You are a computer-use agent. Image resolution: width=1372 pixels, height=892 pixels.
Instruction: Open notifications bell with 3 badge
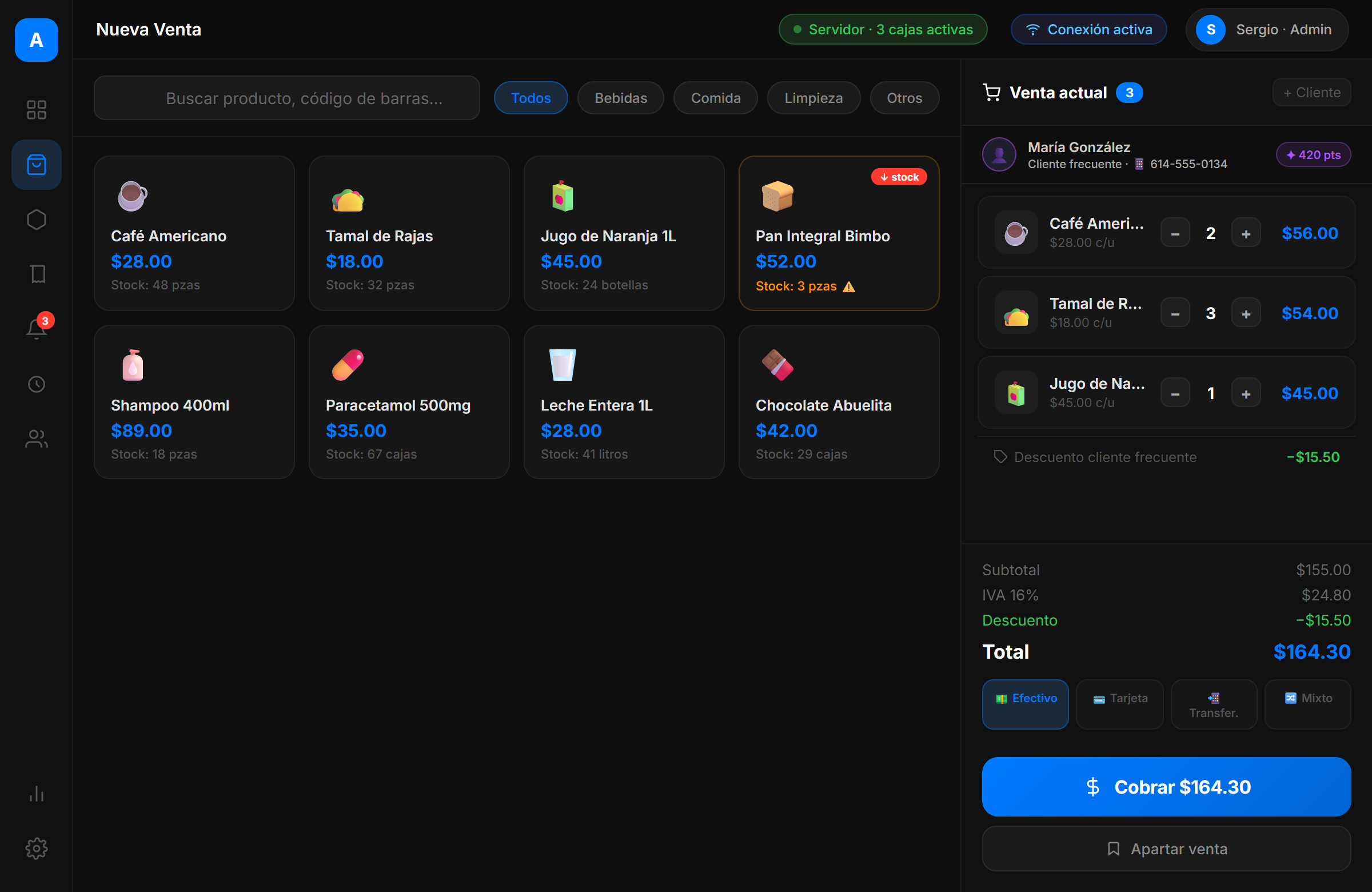tap(37, 329)
